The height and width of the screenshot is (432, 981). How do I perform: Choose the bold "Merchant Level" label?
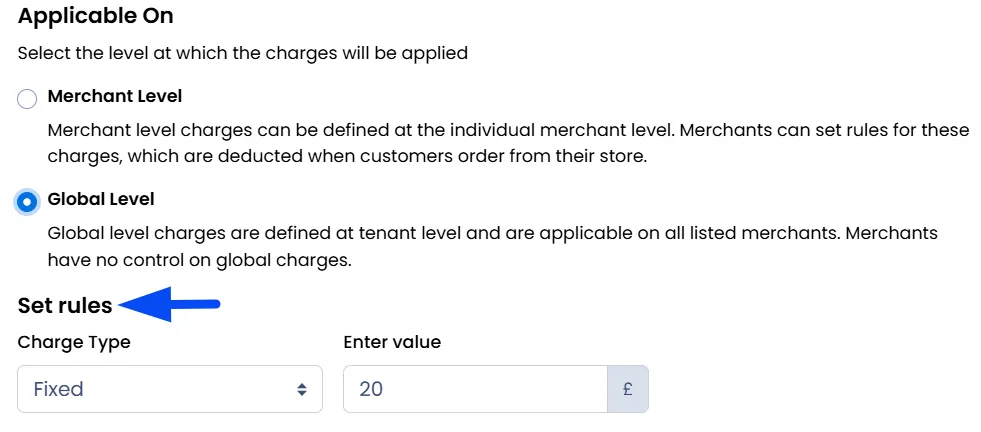(x=114, y=96)
